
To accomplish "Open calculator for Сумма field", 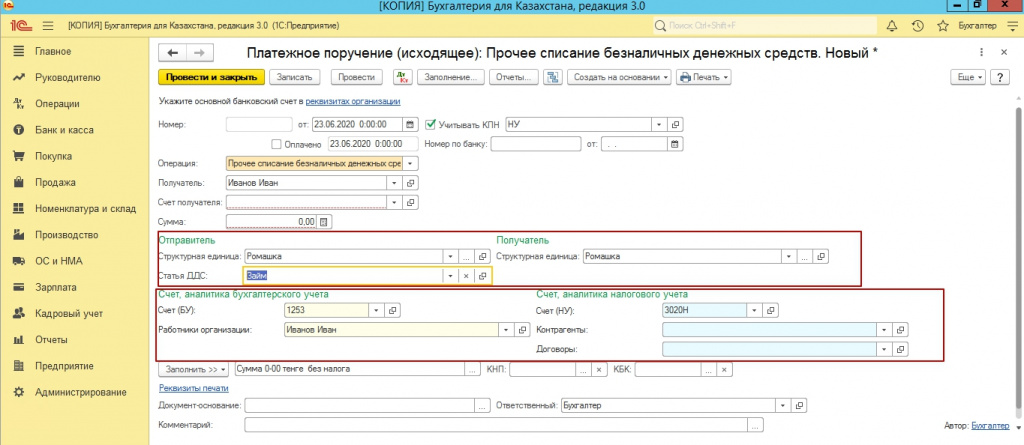I will tap(324, 222).
